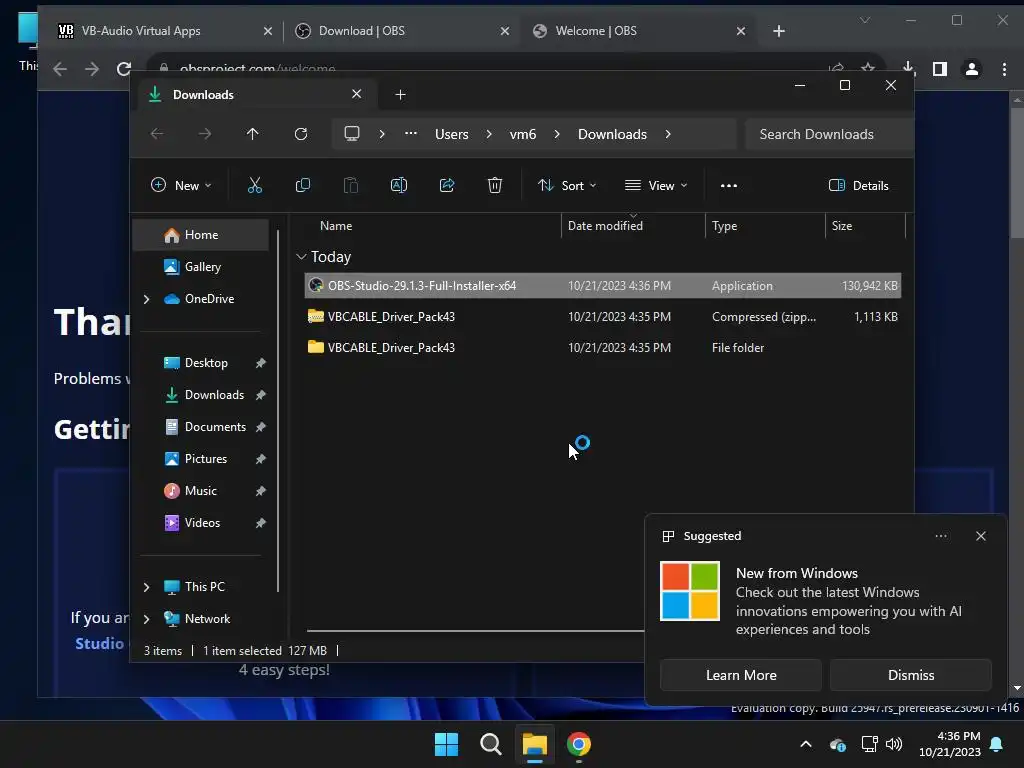Bookmark this page with the star icon
The width and height of the screenshot is (1024, 768).
coord(868,69)
